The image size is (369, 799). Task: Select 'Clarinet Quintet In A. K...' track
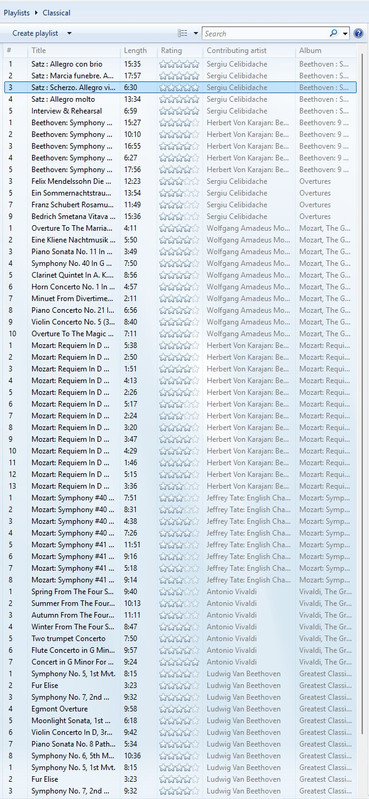tap(180, 275)
